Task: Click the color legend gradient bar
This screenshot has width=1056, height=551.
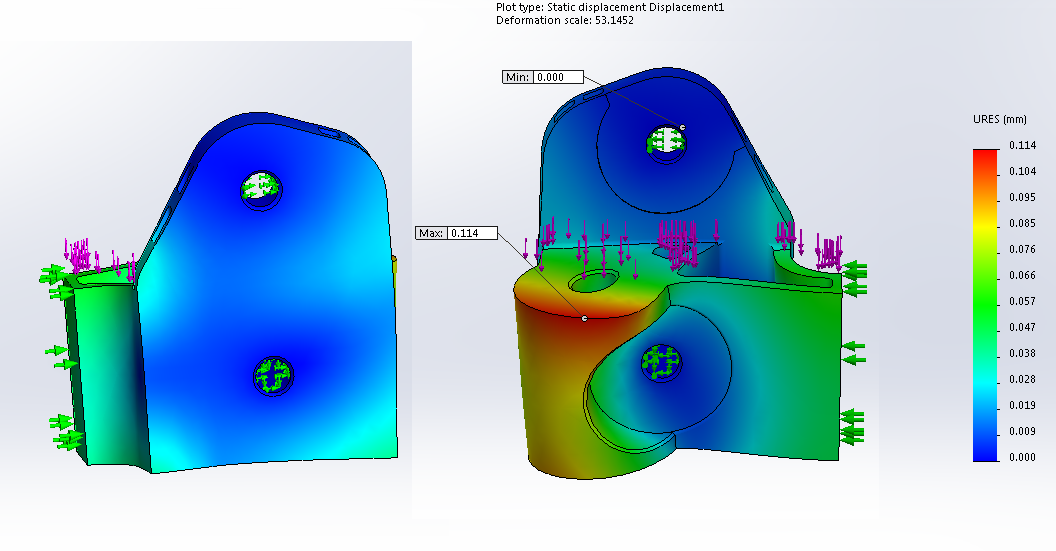Action: (x=985, y=305)
